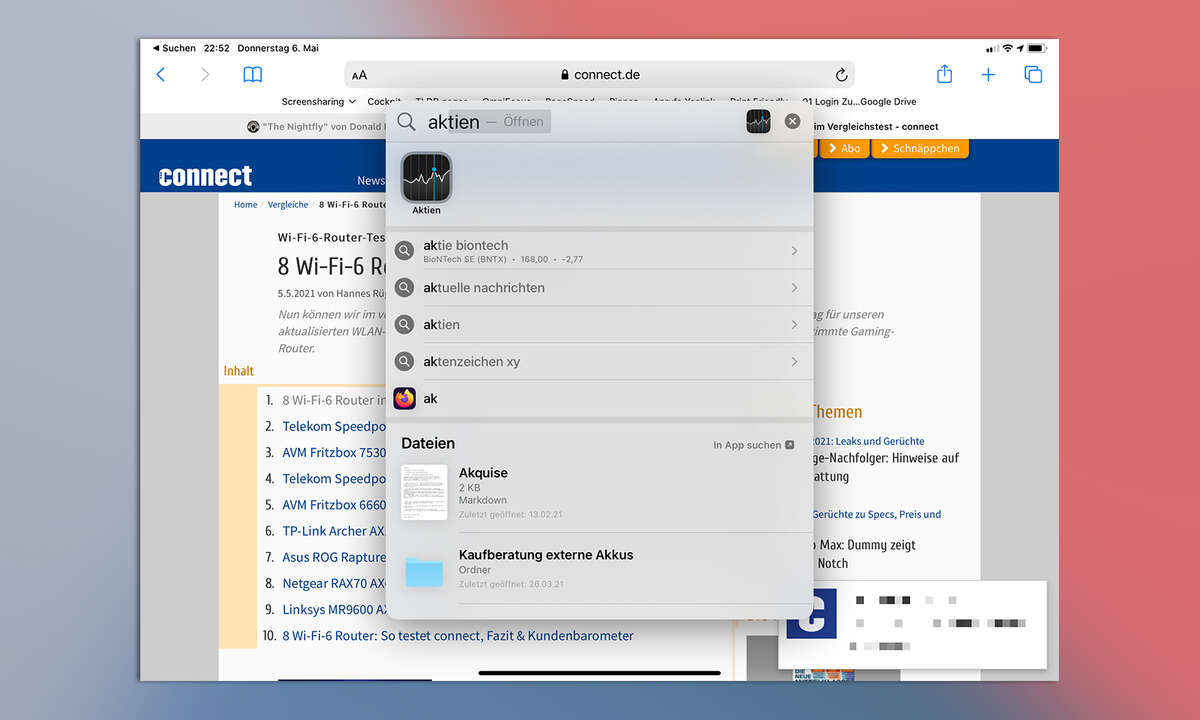
Task: Click Safari's forward arrow
Action: click(205, 75)
